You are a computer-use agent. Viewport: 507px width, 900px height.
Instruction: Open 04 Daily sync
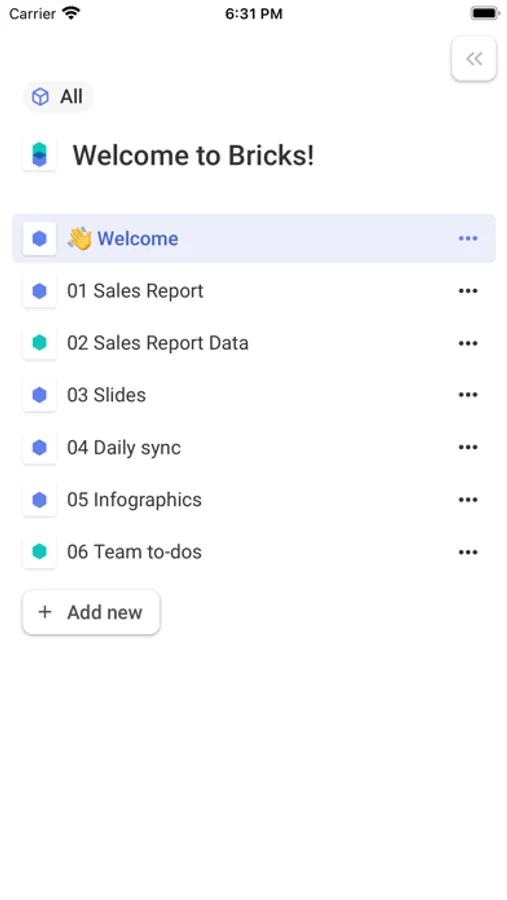click(124, 448)
